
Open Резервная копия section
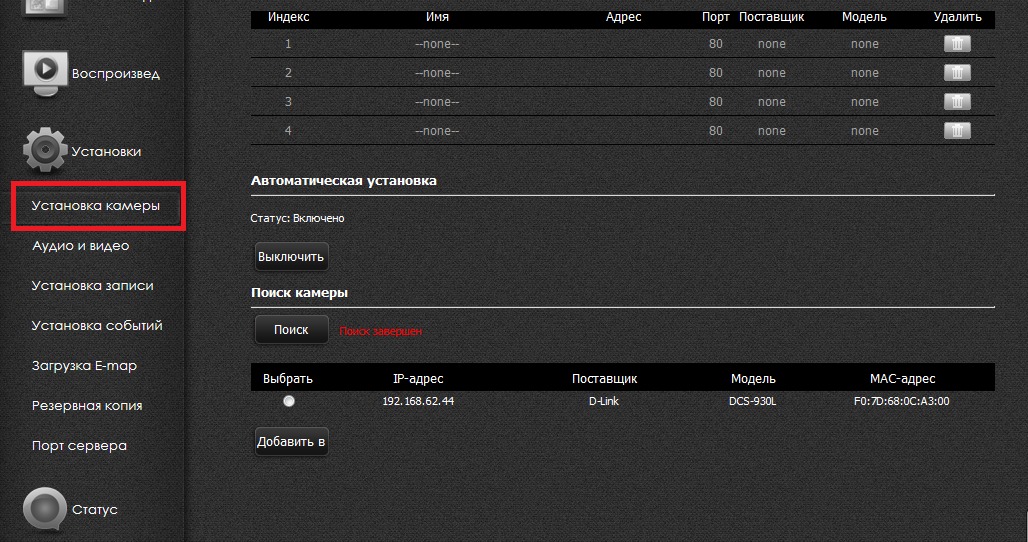click(87, 406)
